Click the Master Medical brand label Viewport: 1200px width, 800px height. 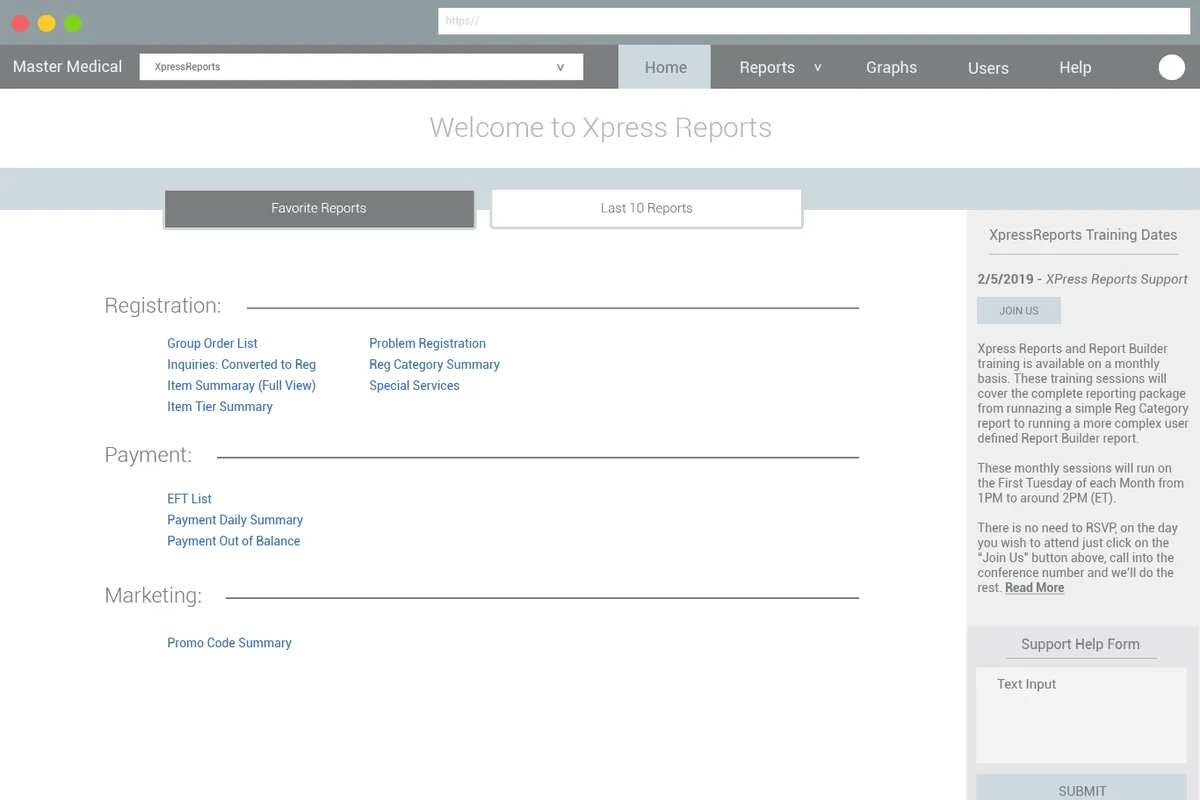(67, 66)
